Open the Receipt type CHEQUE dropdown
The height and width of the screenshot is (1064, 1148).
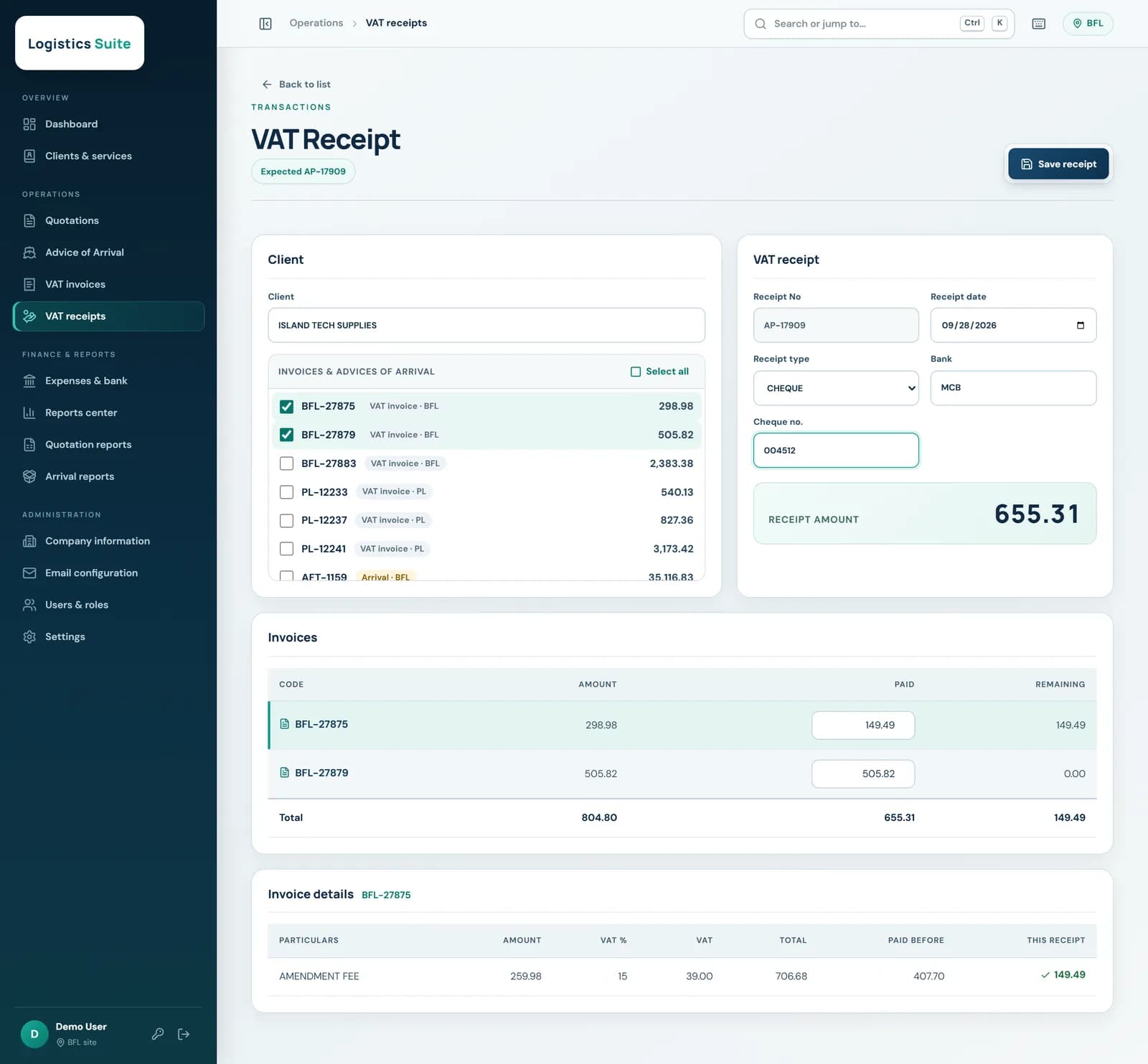836,388
